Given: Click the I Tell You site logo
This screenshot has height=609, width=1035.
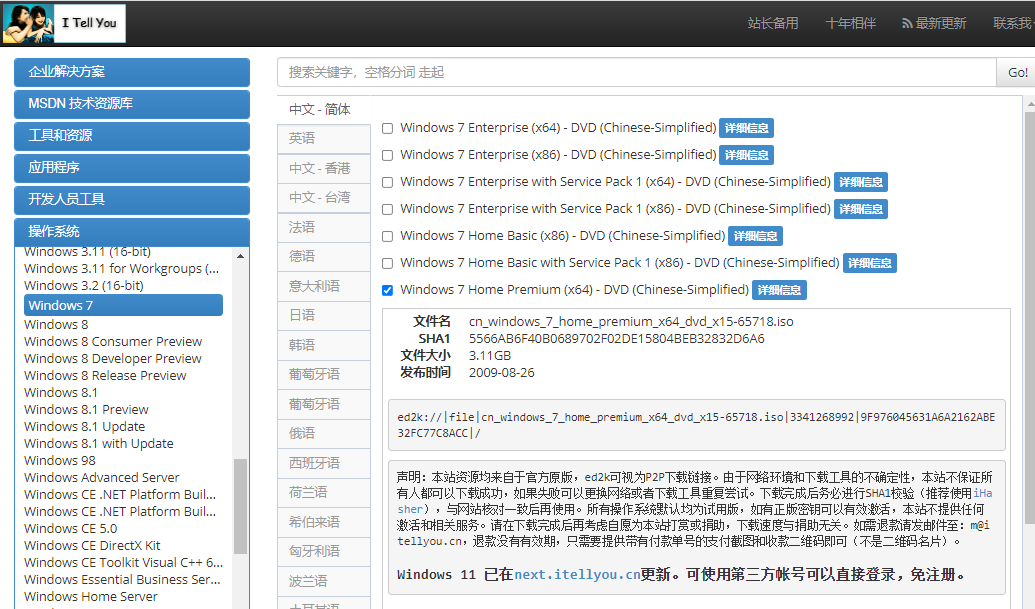Looking at the screenshot, I should (65, 23).
